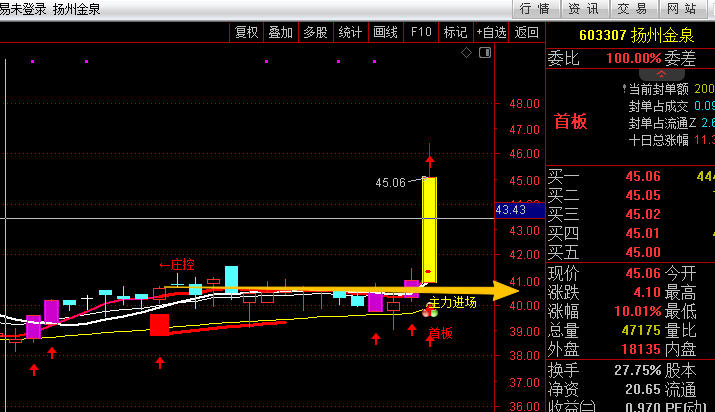Click the 叠加 overlay button

coord(281,32)
